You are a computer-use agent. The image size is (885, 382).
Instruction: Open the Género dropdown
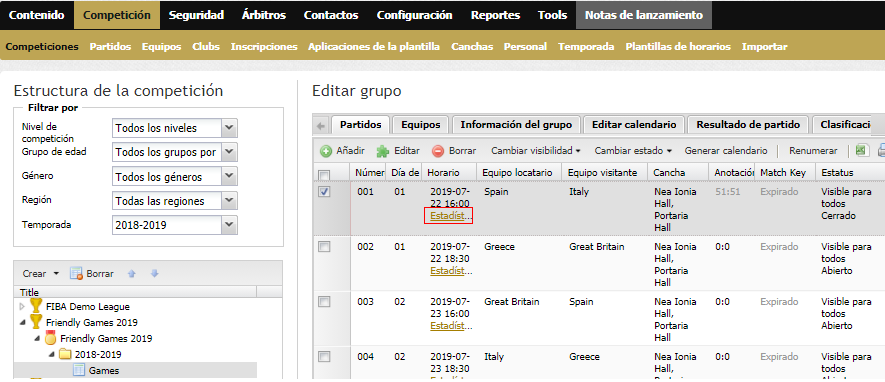click(229, 177)
